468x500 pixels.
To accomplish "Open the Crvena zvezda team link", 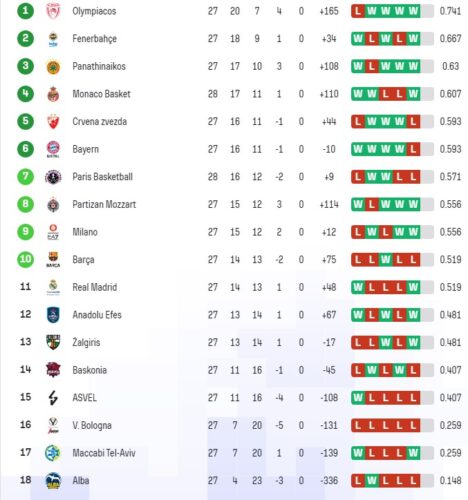I will pos(100,121).
